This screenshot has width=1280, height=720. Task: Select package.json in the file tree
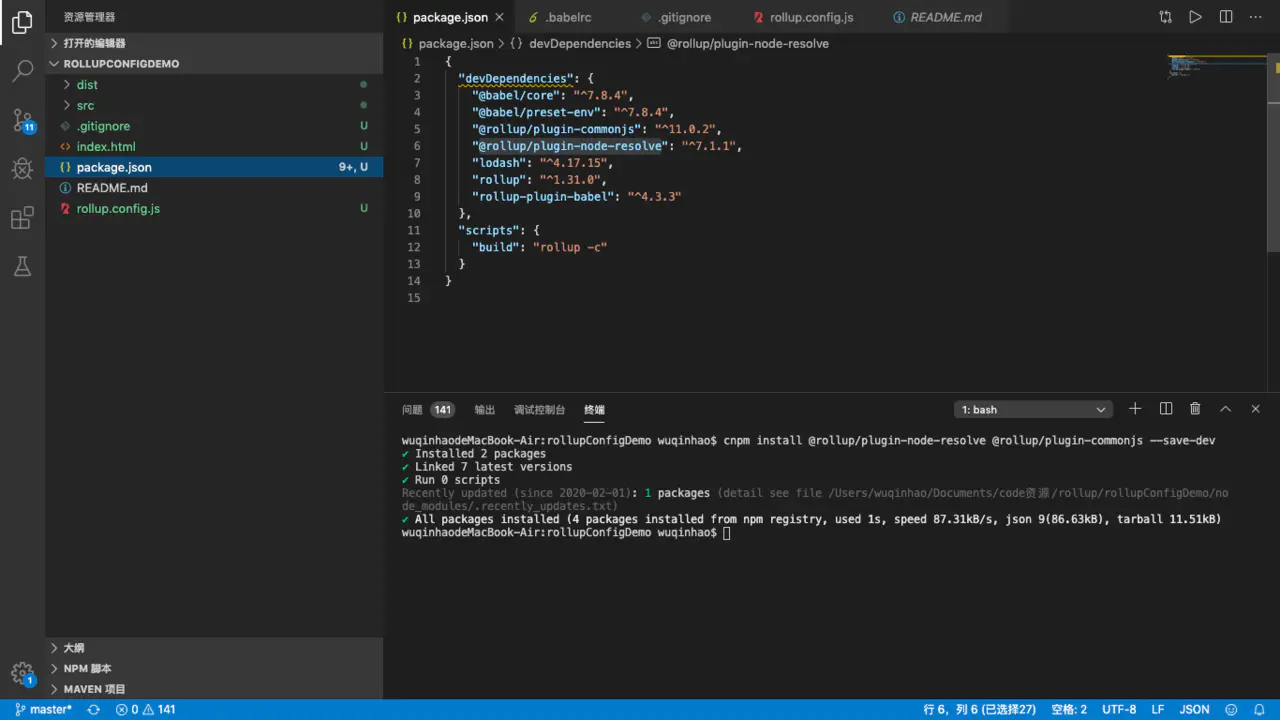coord(214,167)
